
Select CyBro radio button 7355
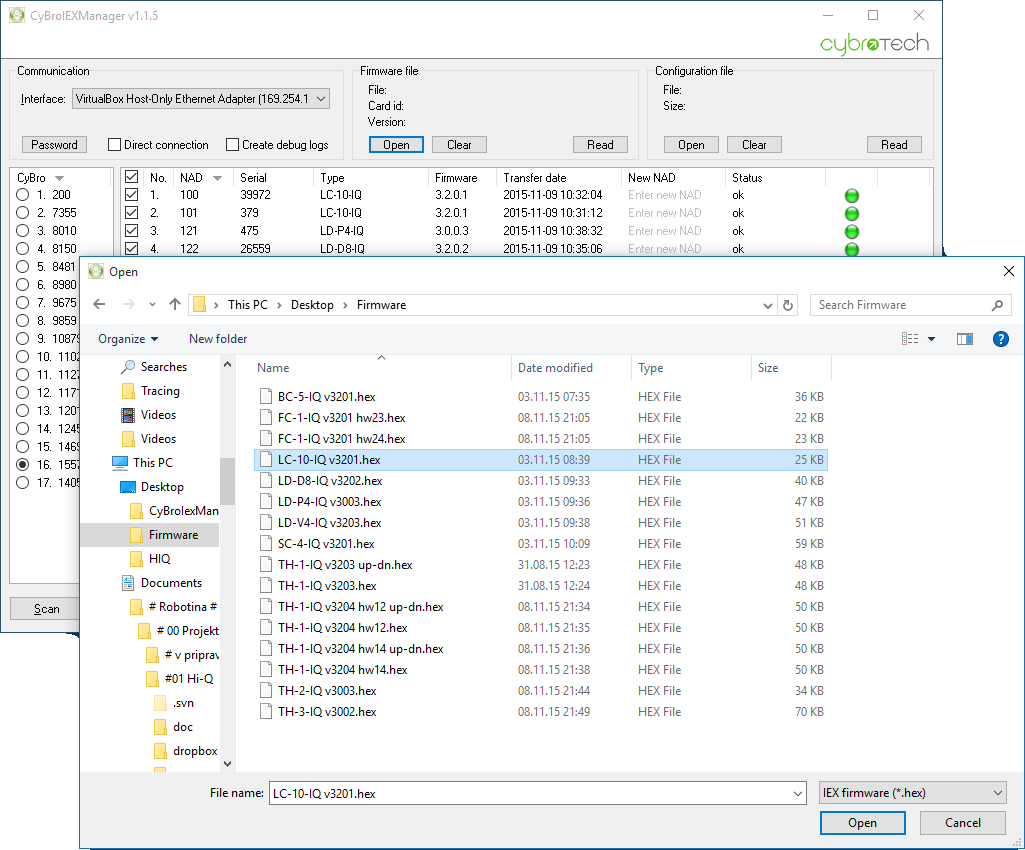[22, 213]
